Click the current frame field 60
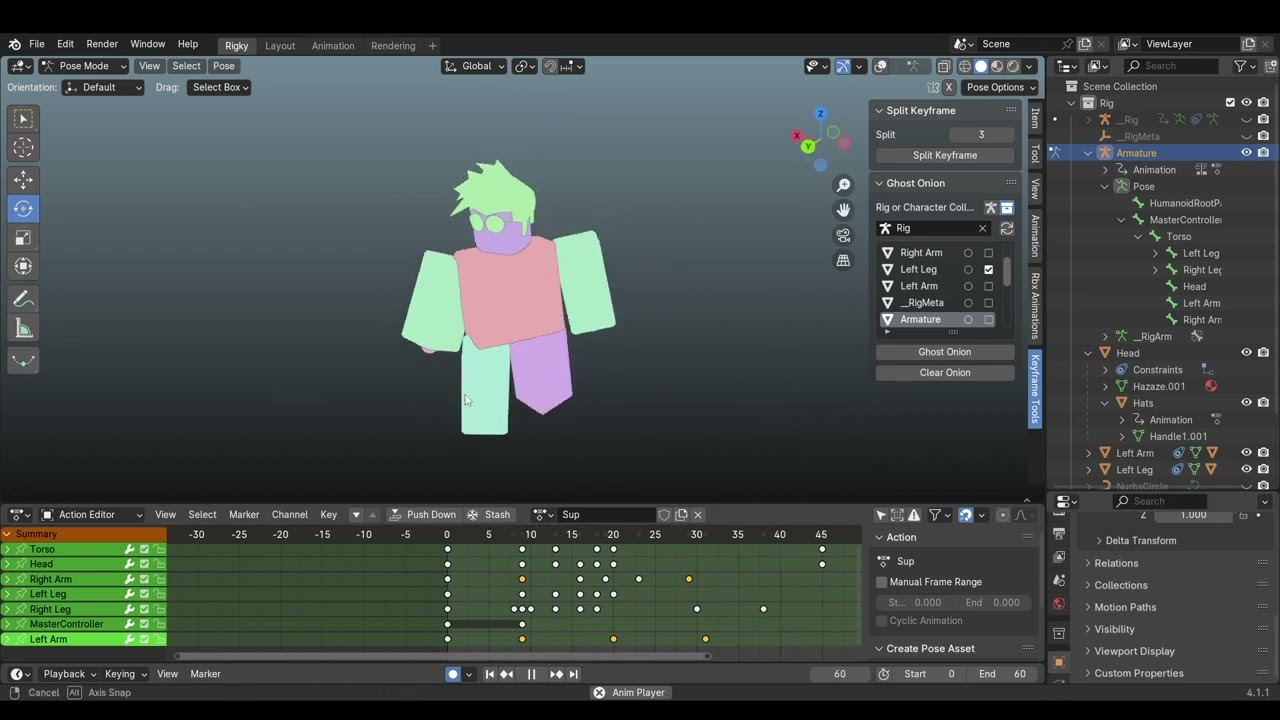Image resolution: width=1280 pixels, height=720 pixels. [839, 674]
